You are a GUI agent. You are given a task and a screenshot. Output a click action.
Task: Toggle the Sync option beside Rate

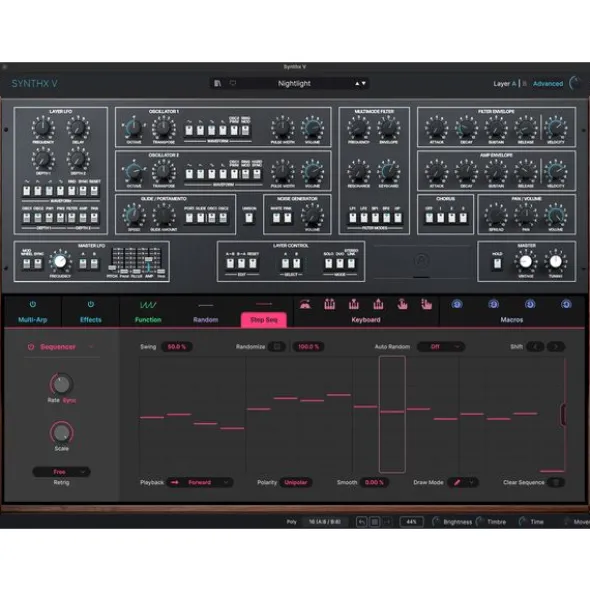(69, 400)
